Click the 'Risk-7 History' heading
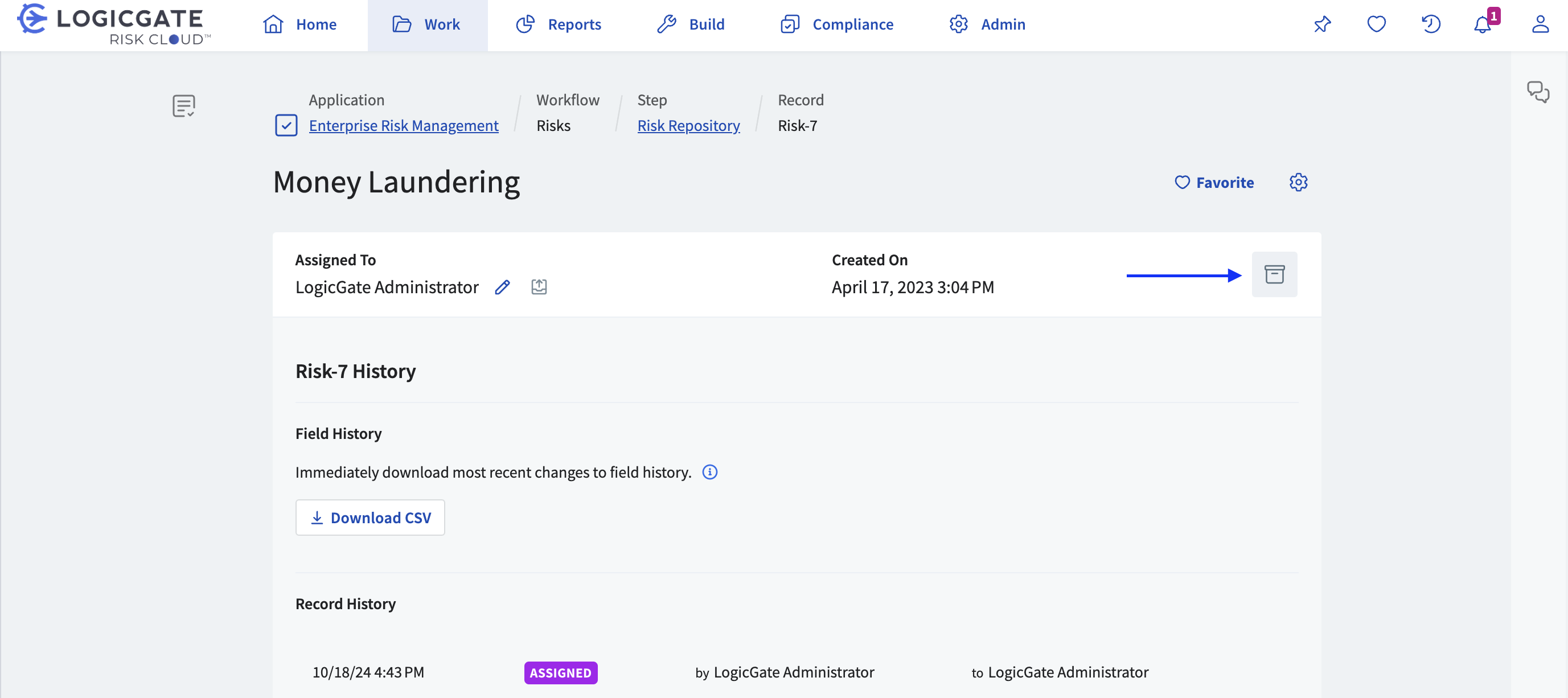The width and height of the screenshot is (1568, 698). click(x=355, y=371)
